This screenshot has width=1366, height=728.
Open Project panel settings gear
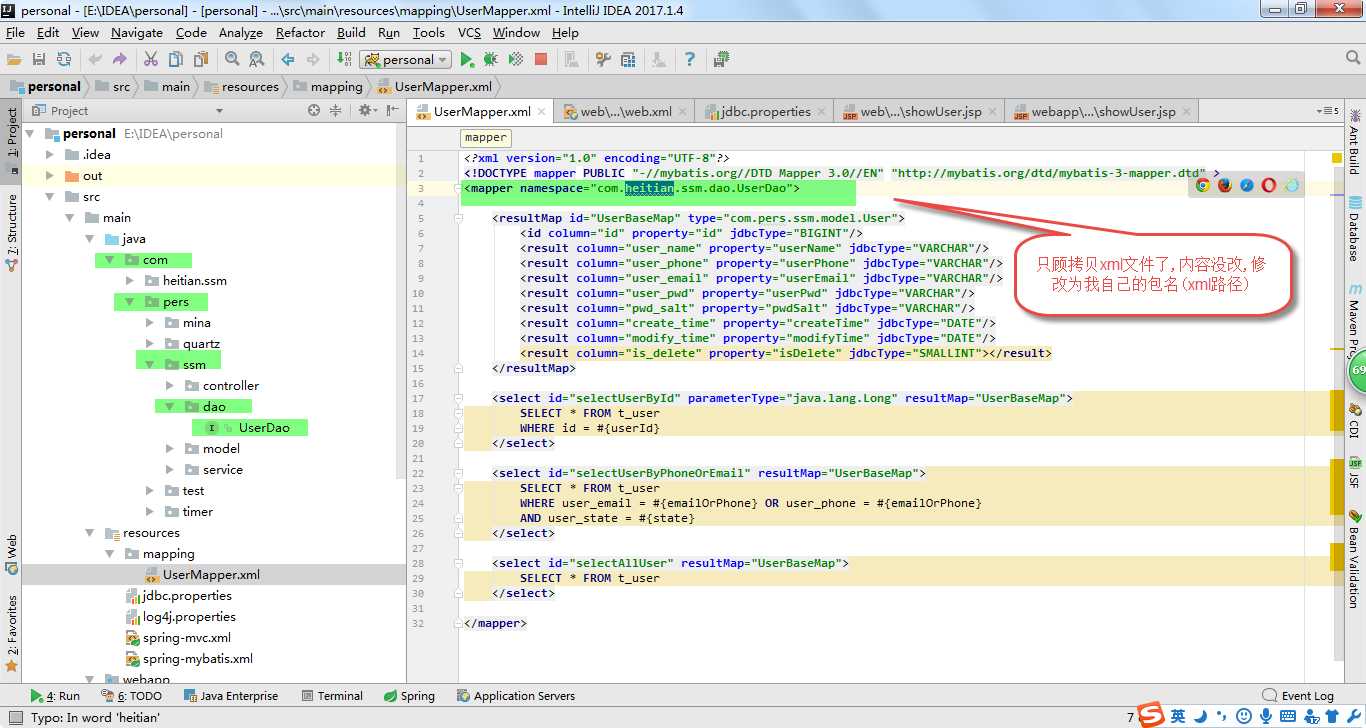[365, 111]
